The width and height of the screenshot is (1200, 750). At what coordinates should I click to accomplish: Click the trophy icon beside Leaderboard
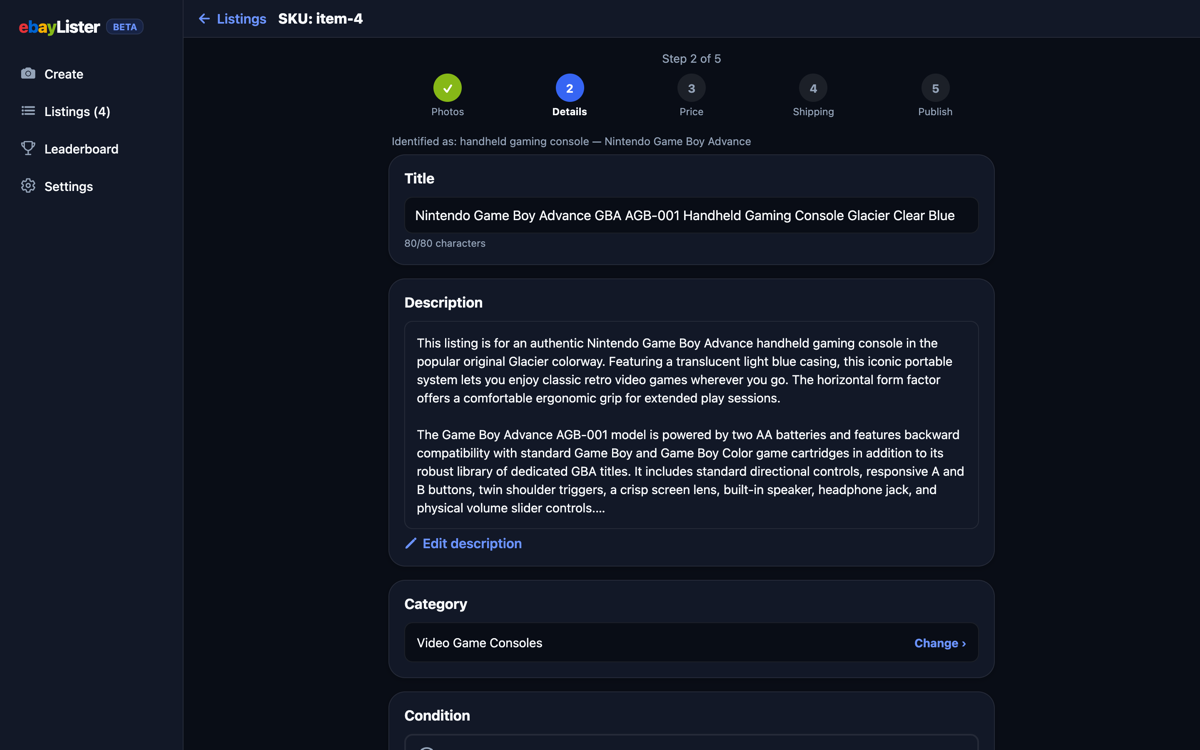28,149
